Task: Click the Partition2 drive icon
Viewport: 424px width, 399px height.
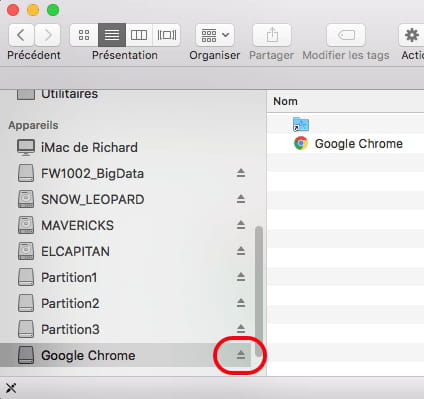Action: [x=26, y=303]
